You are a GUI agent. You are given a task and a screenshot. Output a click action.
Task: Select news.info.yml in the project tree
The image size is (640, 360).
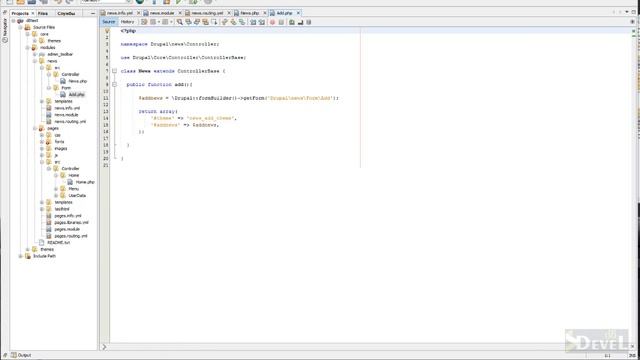[x=67, y=108]
